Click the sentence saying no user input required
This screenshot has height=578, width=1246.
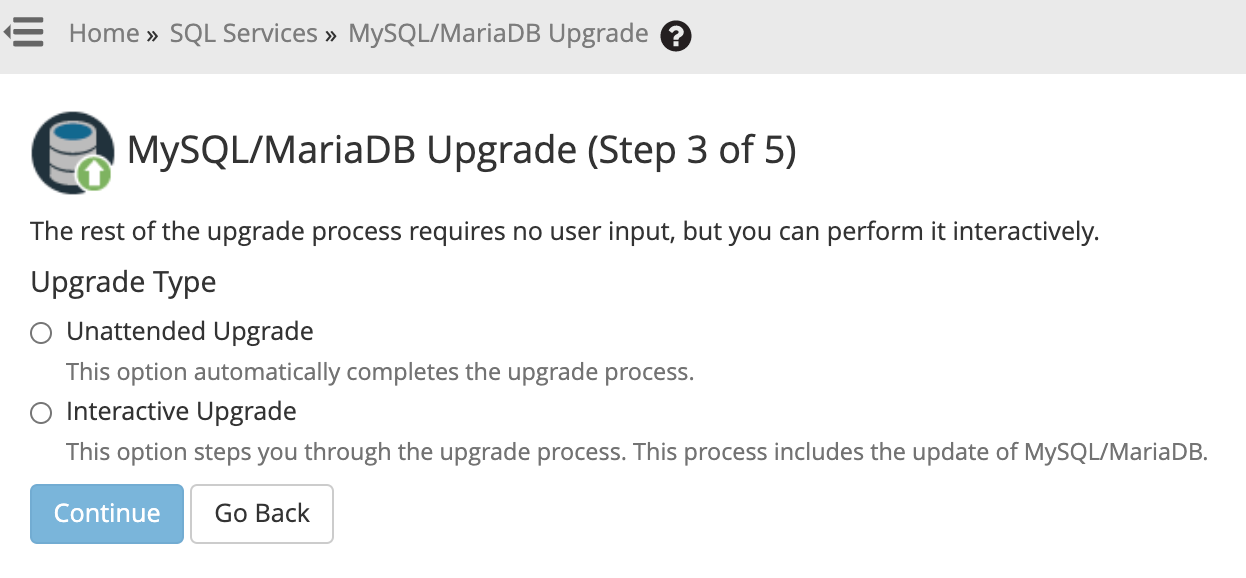coord(564,232)
